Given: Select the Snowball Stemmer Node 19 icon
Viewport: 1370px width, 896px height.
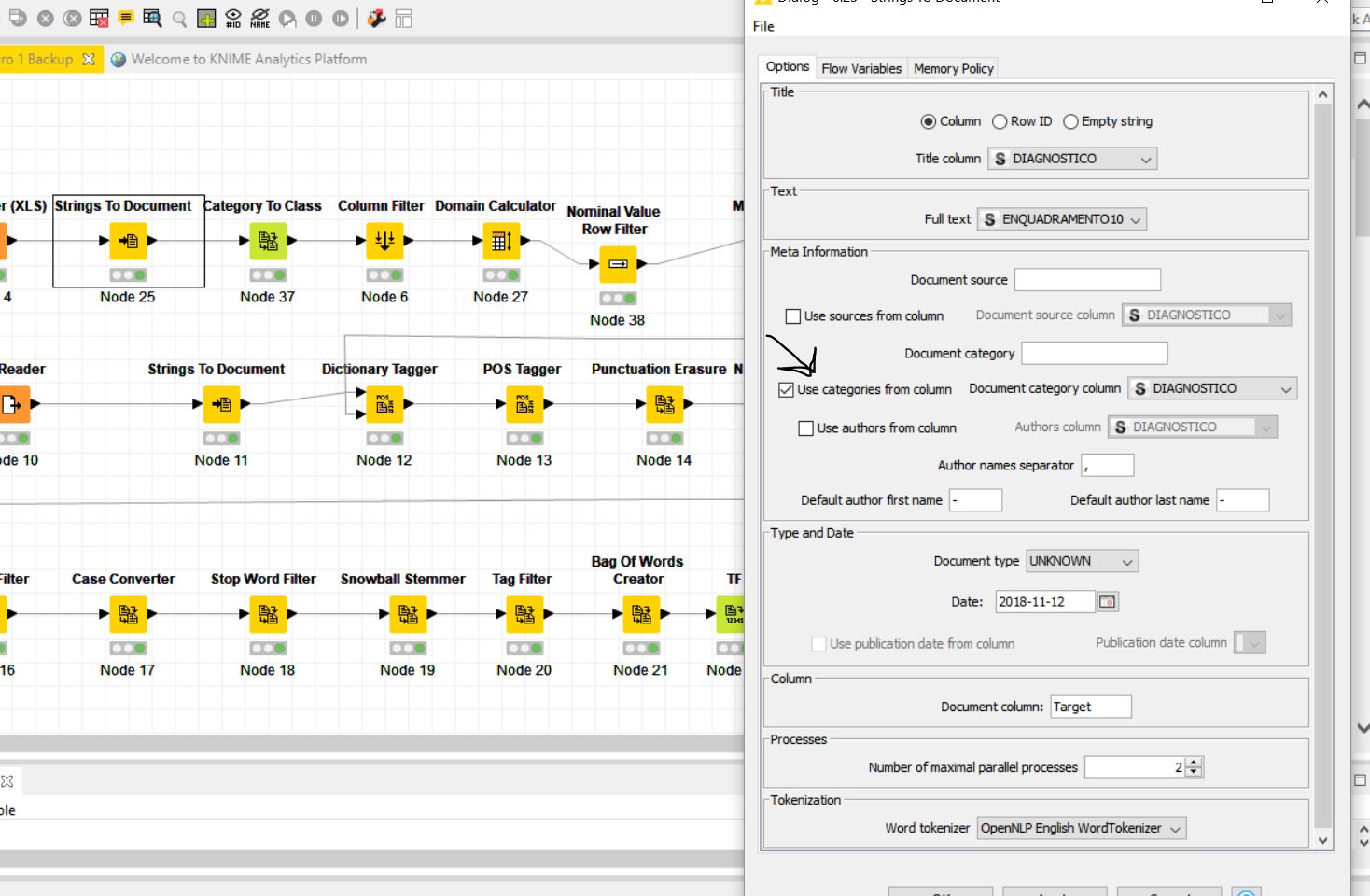Looking at the screenshot, I should click(408, 614).
